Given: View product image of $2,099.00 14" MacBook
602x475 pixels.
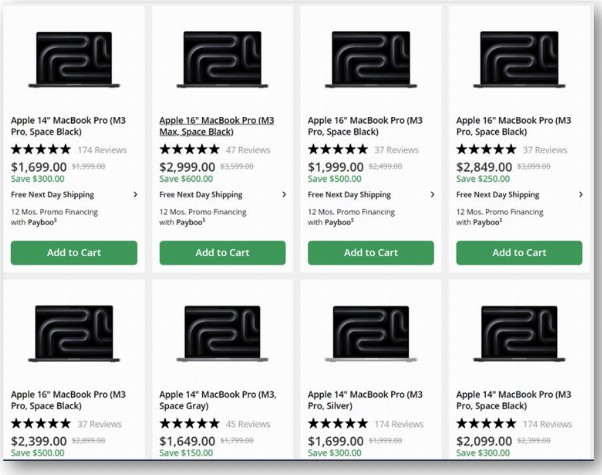Looking at the screenshot, I should [519, 334].
